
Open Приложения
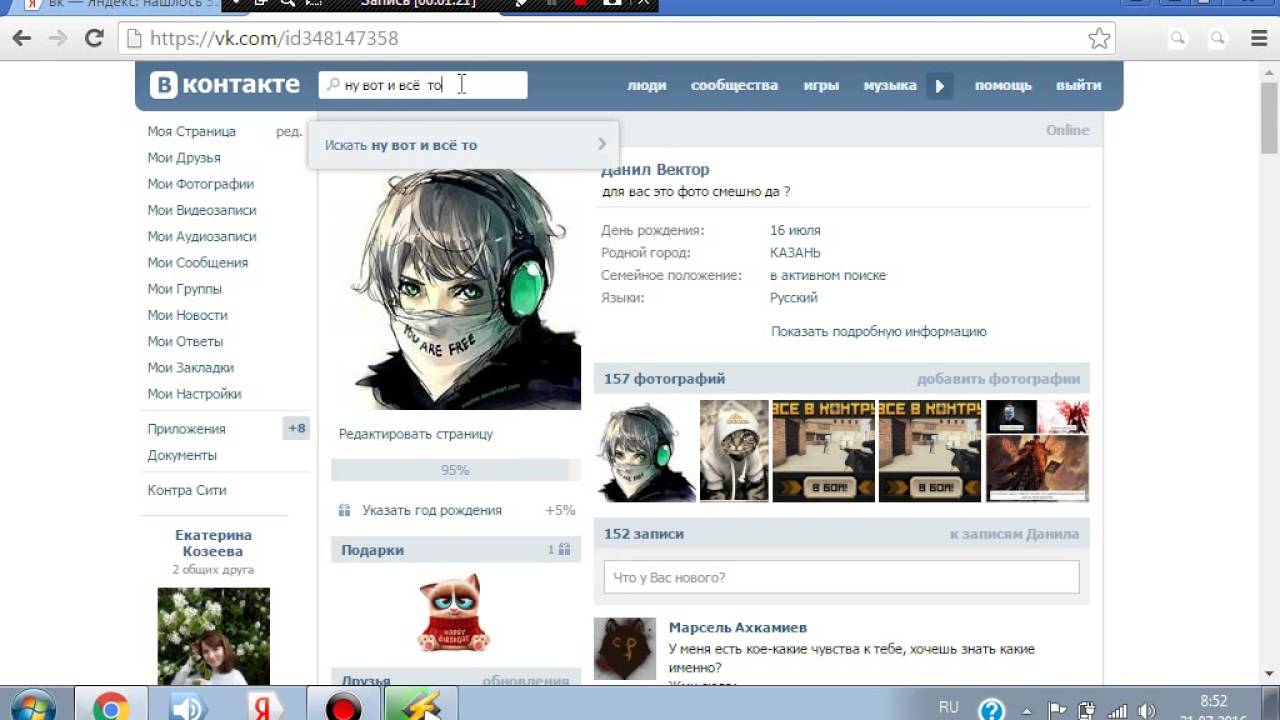(x=187, y=428)
